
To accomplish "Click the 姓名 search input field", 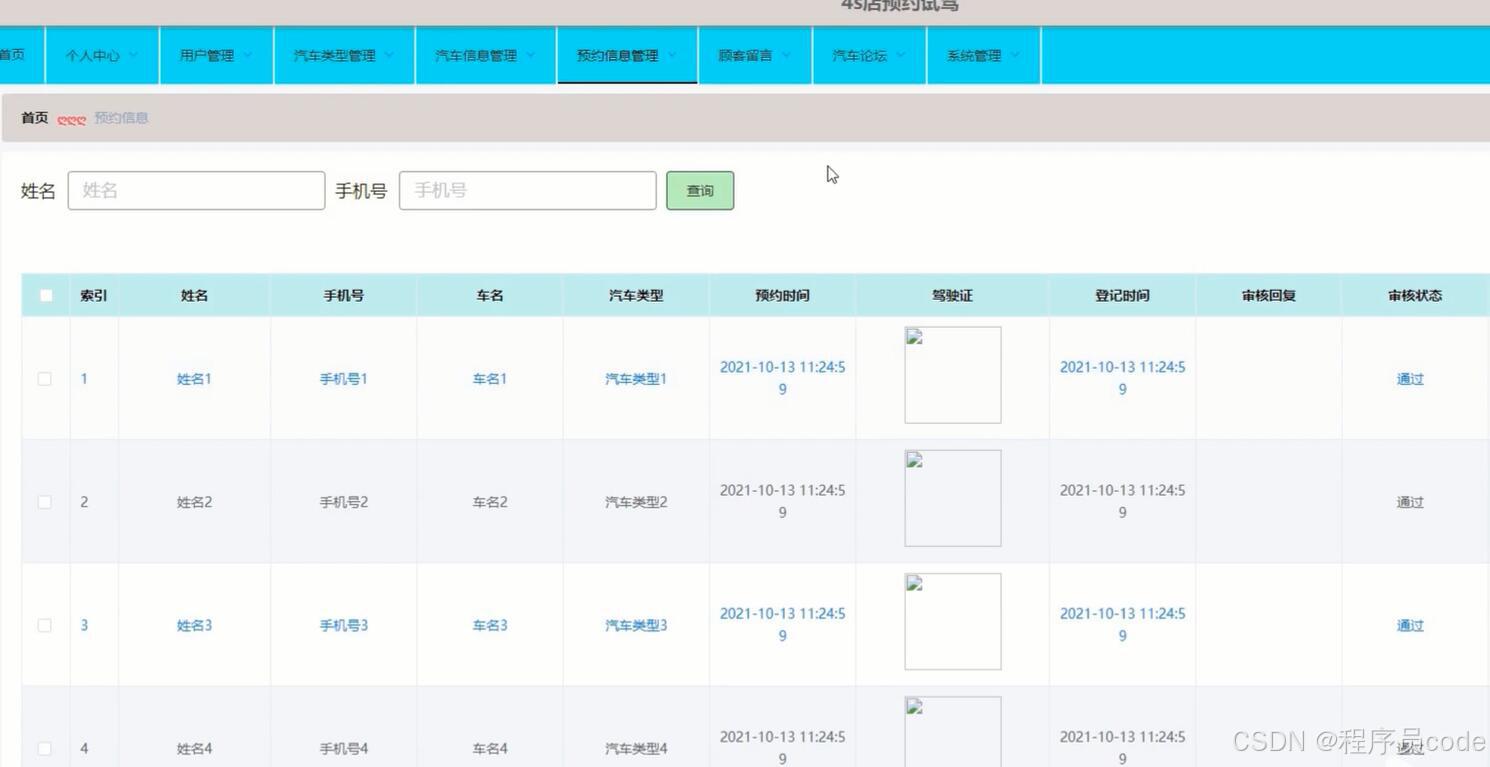I will tap(196, 190).
